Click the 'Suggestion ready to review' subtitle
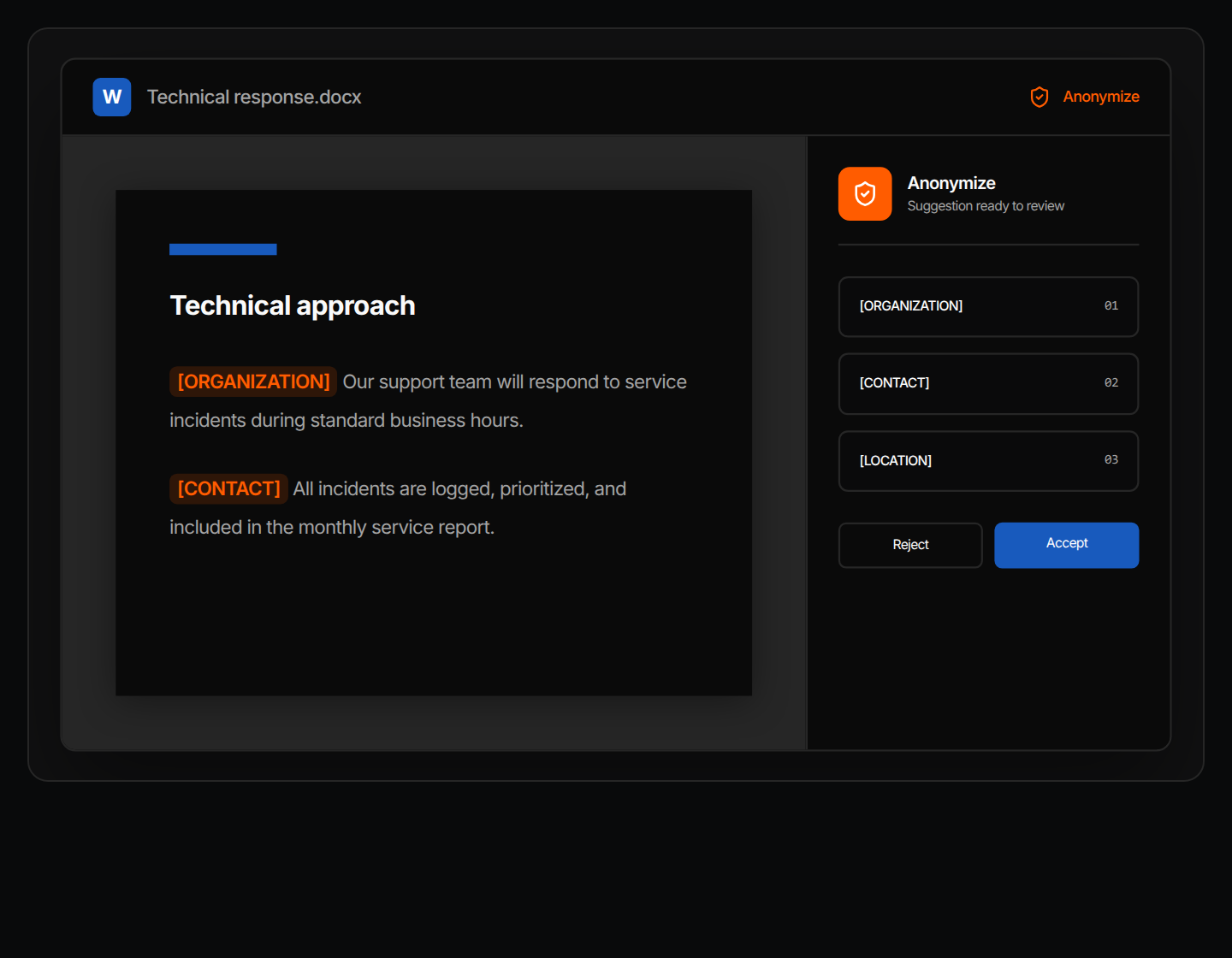The image size is (1232, 958). [986, 206]
